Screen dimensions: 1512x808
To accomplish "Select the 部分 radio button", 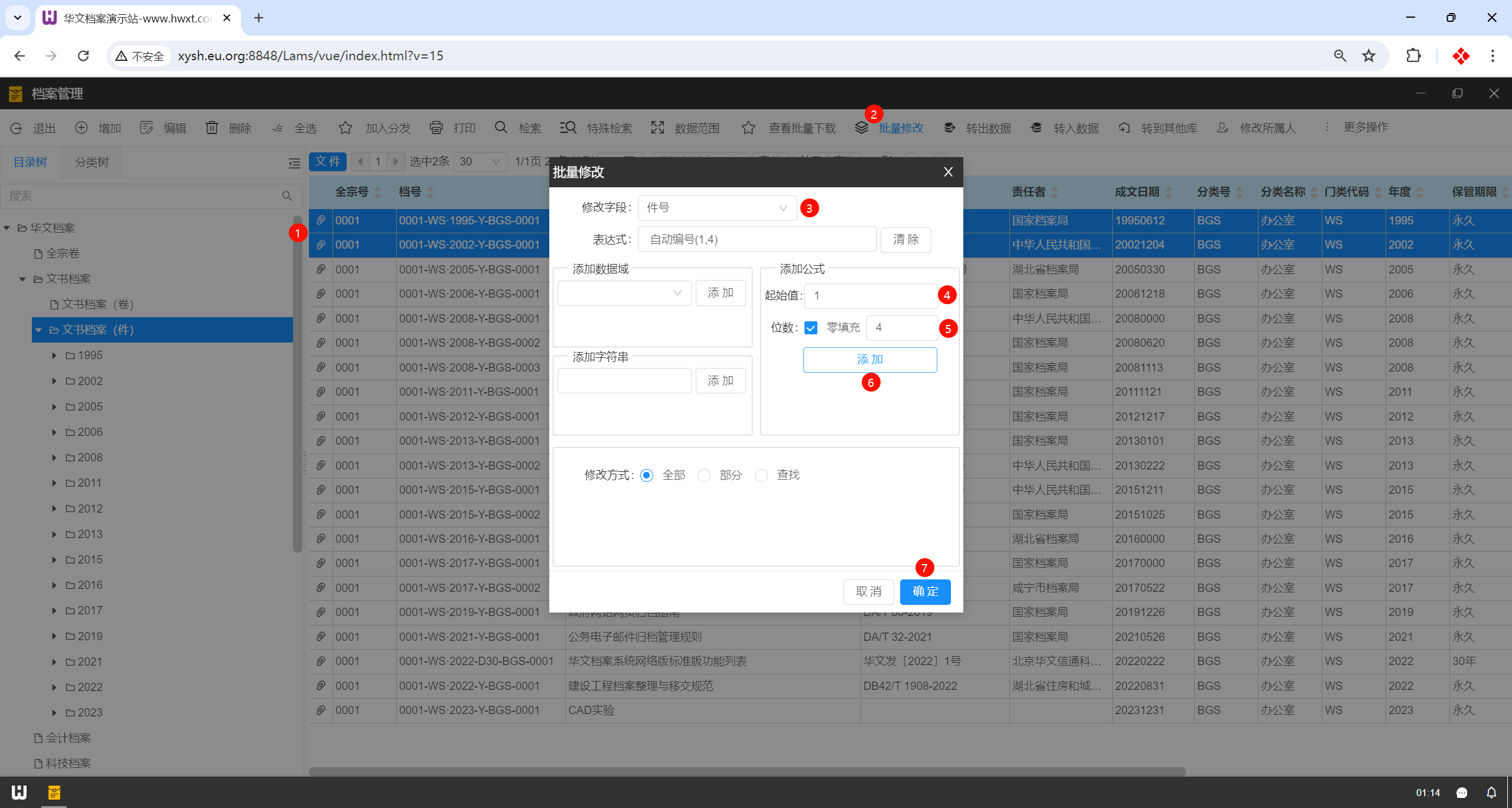I will [x=704, y=475].
